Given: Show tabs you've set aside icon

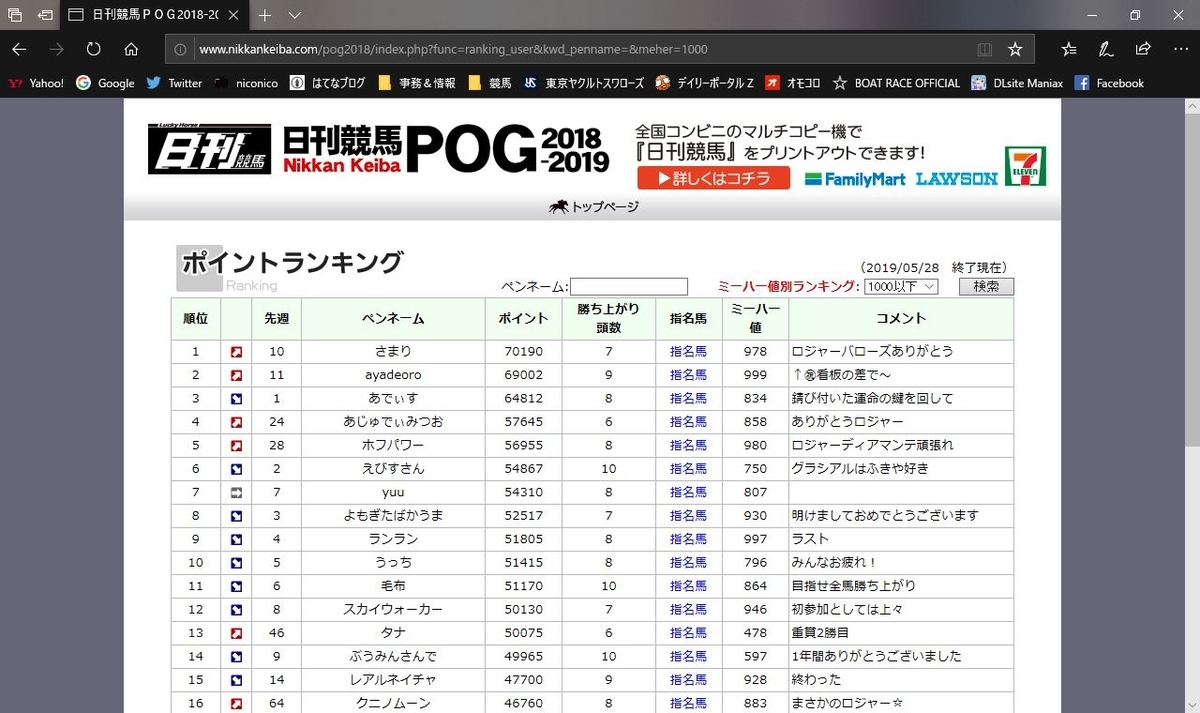Looking at the screenshot, I should (15, 16).
